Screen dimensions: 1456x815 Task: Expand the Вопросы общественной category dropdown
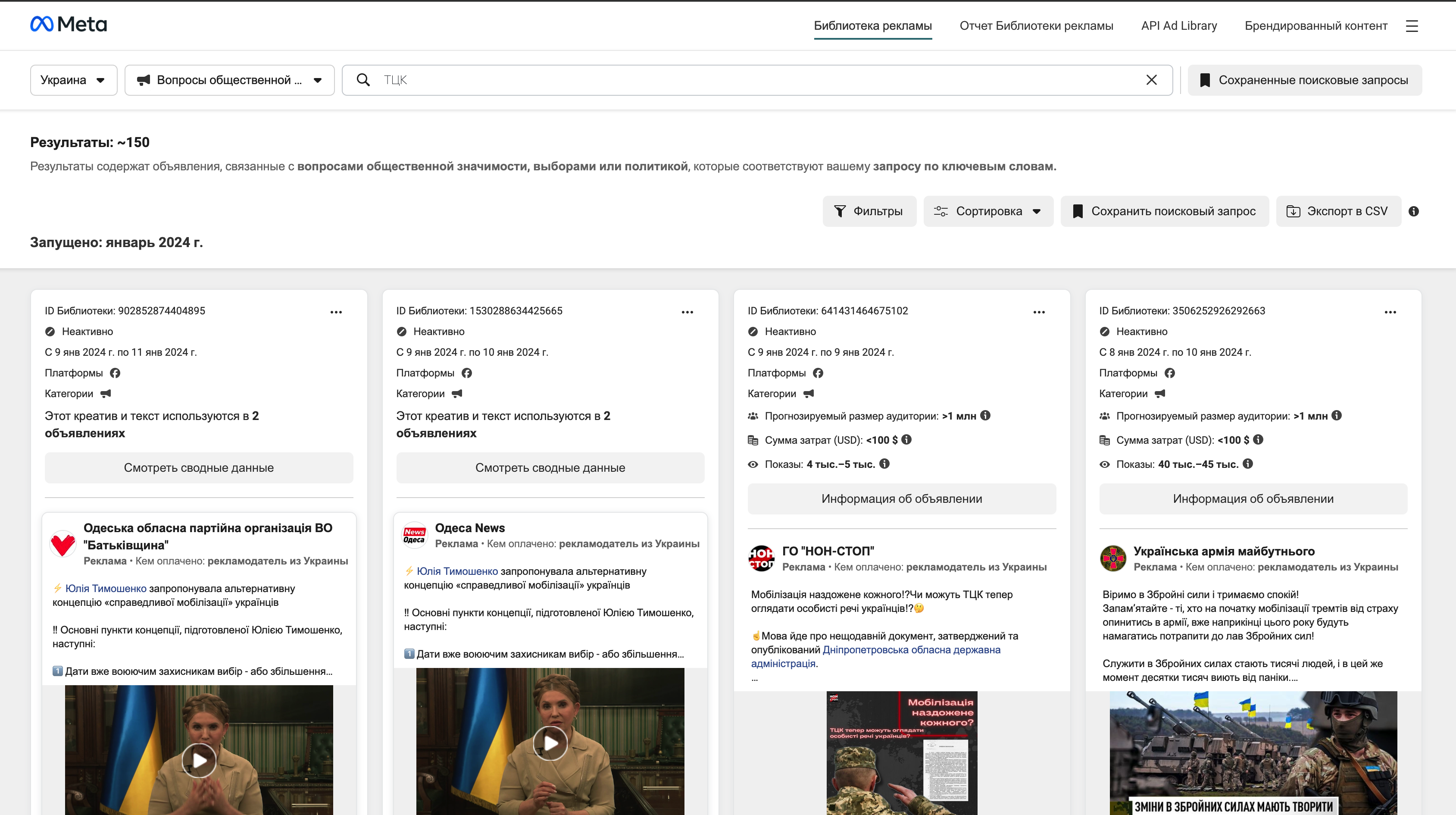coord(229,80)
